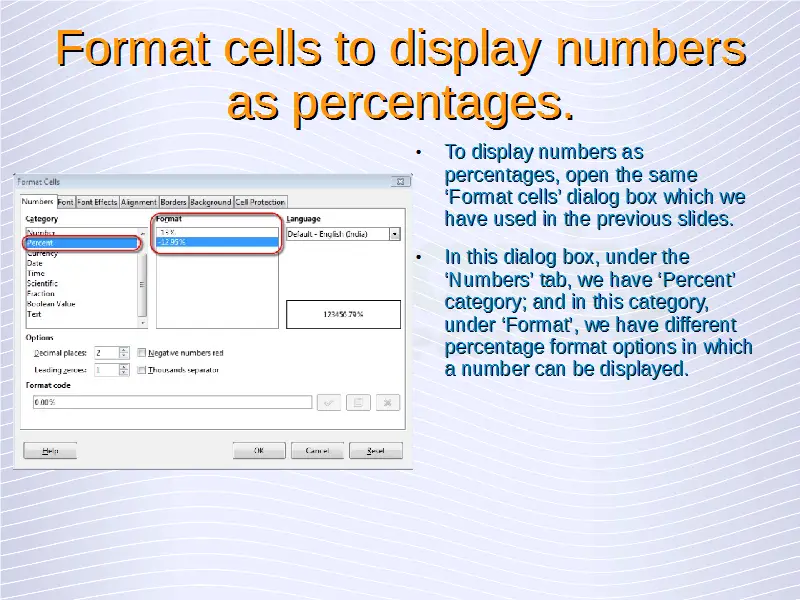
Task: Open the Borders tab
Action: click(173, 202)
